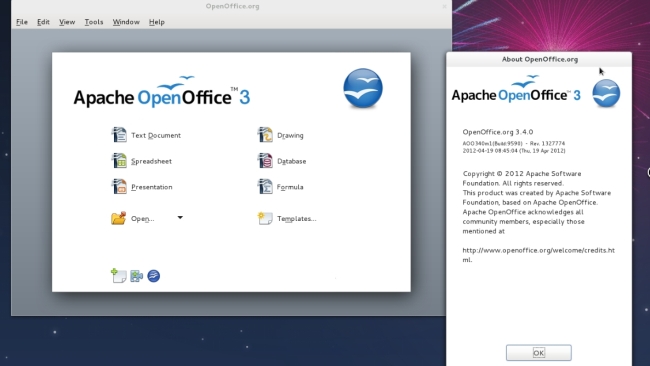Click the Spreadsheet icon
Image resolution: width=650 pixels, height=366 pixels.
(x=119, y=160)
